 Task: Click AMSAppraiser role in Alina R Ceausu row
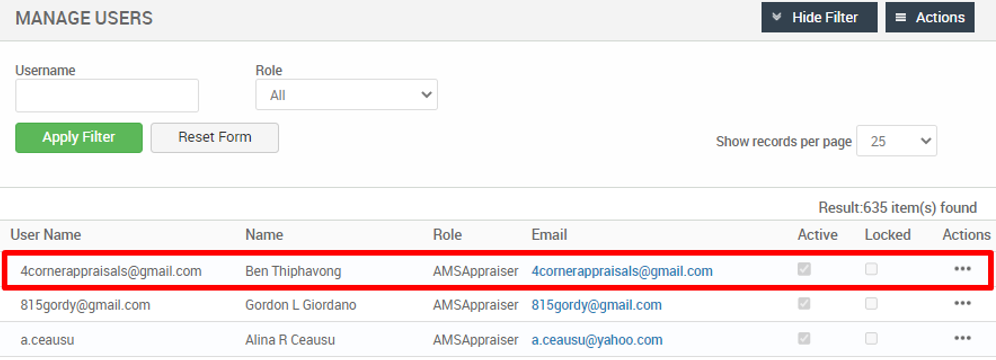click(475, 340)
